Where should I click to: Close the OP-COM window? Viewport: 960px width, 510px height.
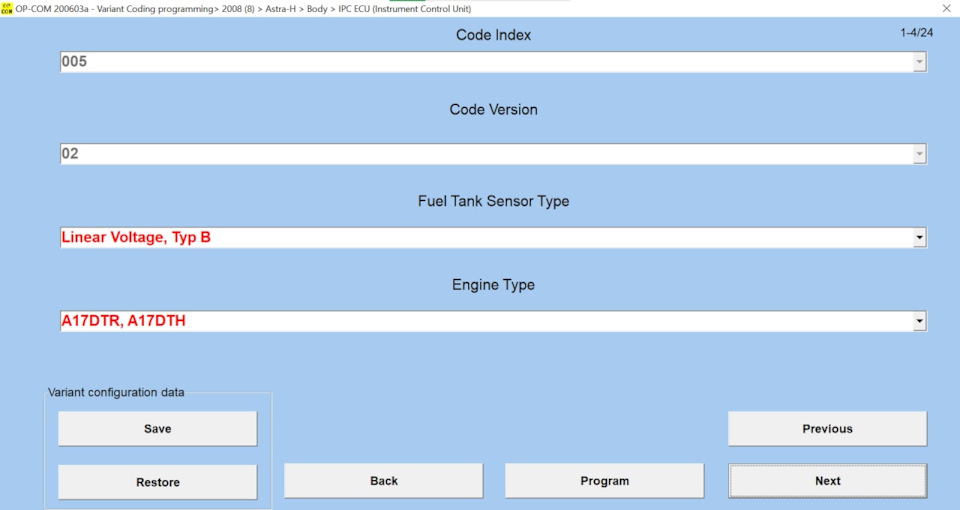tap(946, 9)
